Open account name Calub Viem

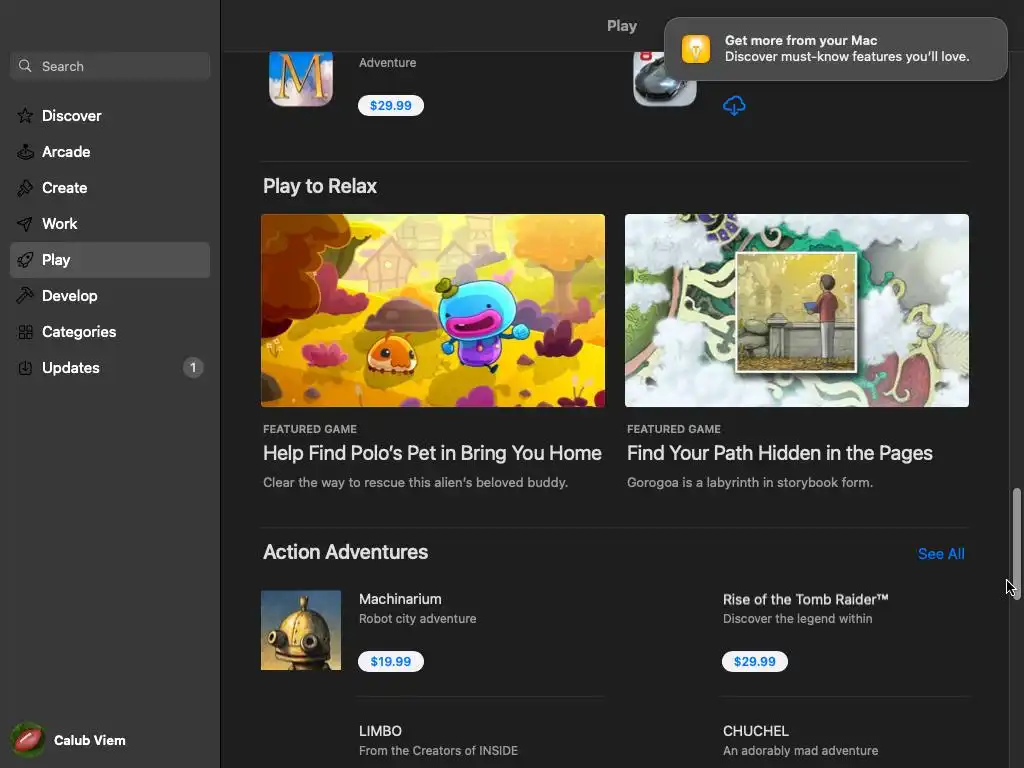[89, 740]
